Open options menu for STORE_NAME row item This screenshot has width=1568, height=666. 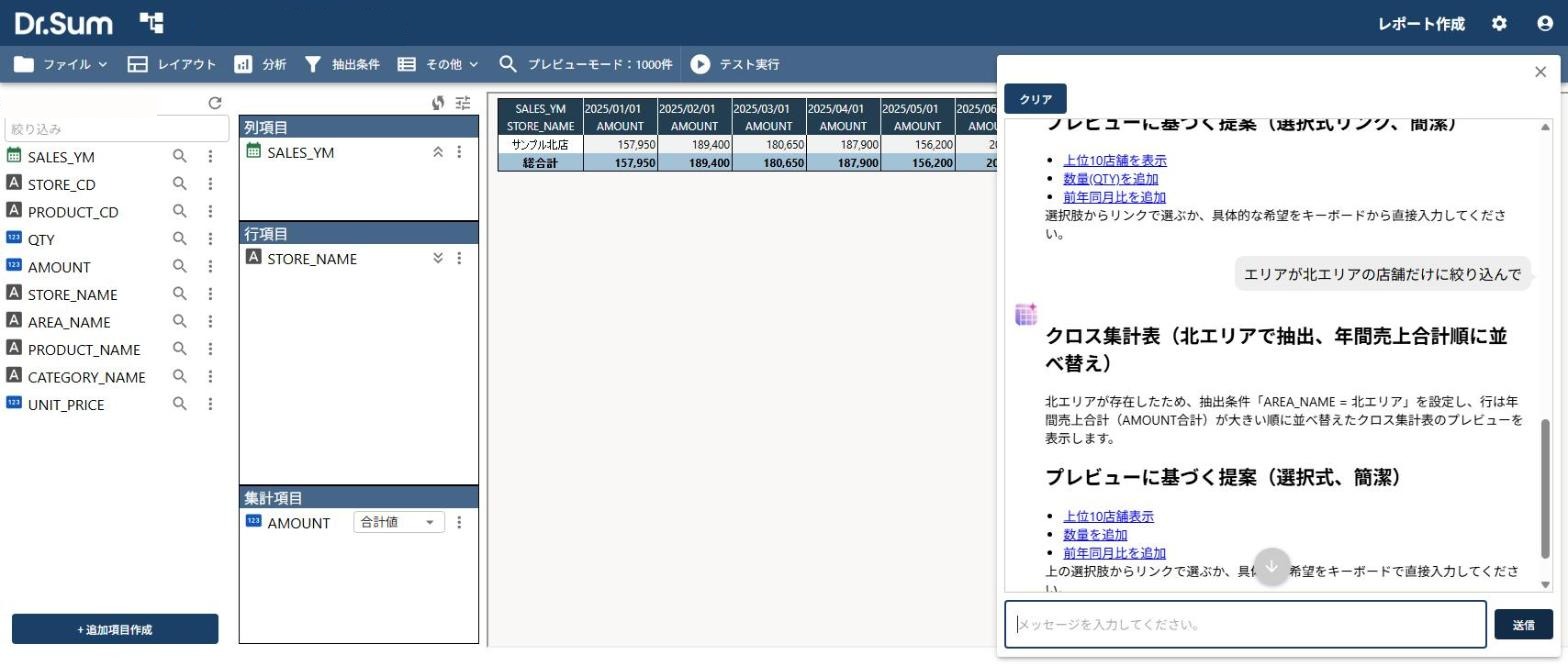(x=459, y=258)
